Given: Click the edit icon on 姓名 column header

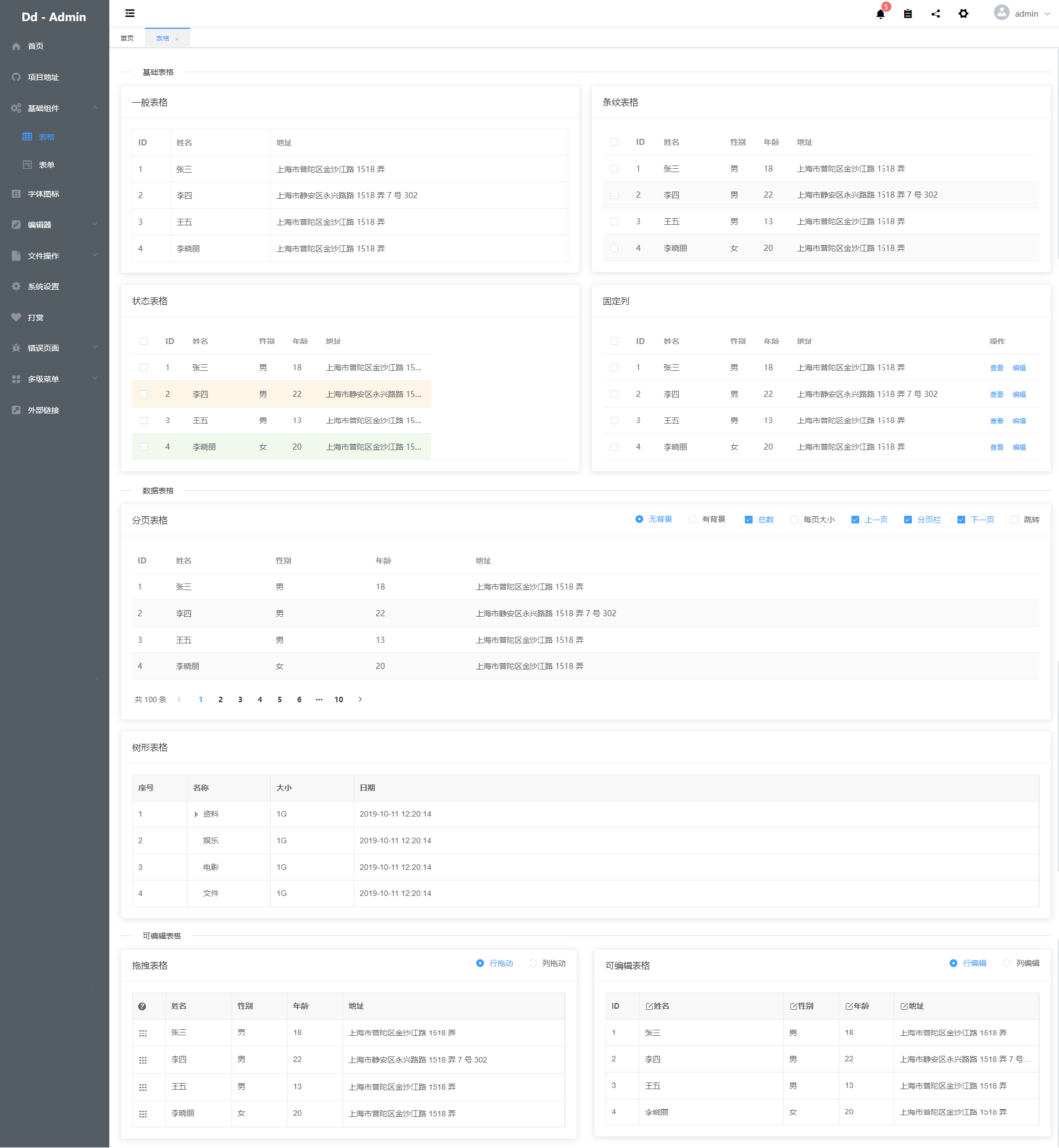Looking at the screenshot, I should pyautogui.click(x=649, y=1006).
